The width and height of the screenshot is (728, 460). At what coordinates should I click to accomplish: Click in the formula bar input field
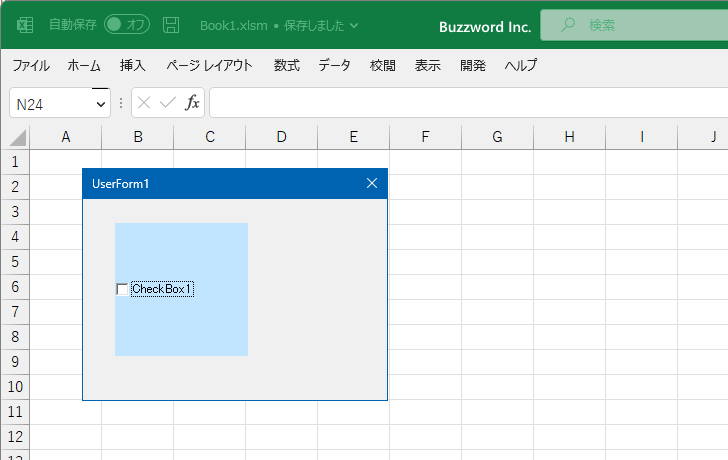tap(460, 103)
